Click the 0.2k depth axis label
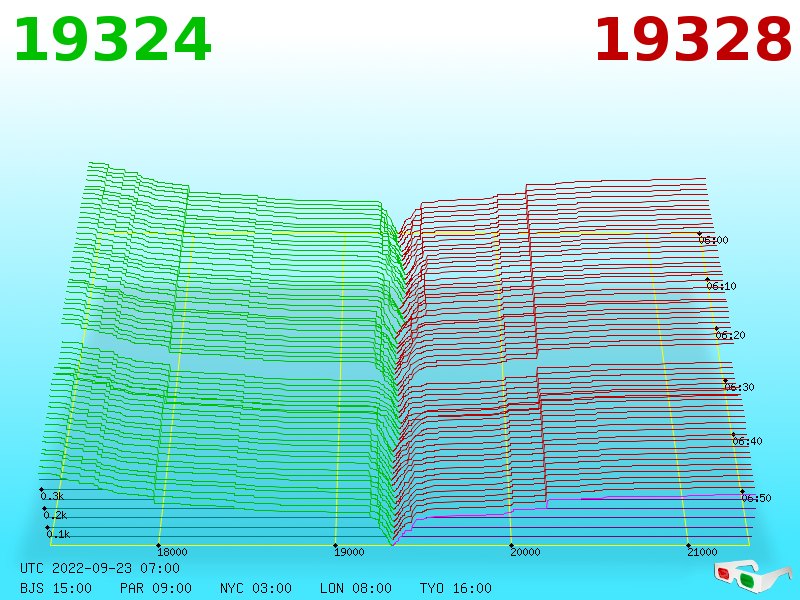 pyautogui.click(x=55, y=515)
